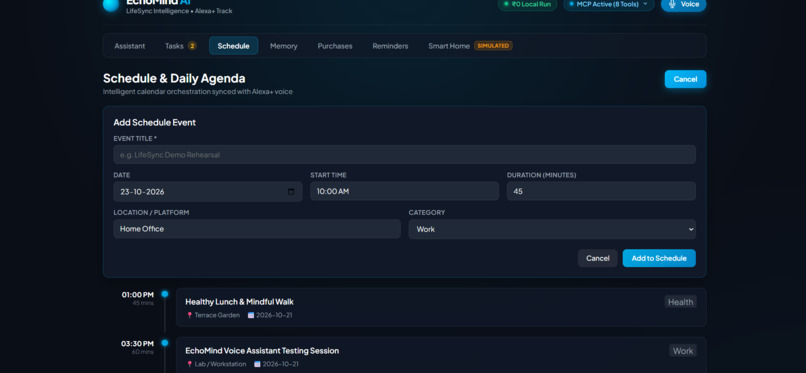This screenshot has height=373, width=806.
Task: Click Add to Schedule button
Action: [x=659, y=258]
